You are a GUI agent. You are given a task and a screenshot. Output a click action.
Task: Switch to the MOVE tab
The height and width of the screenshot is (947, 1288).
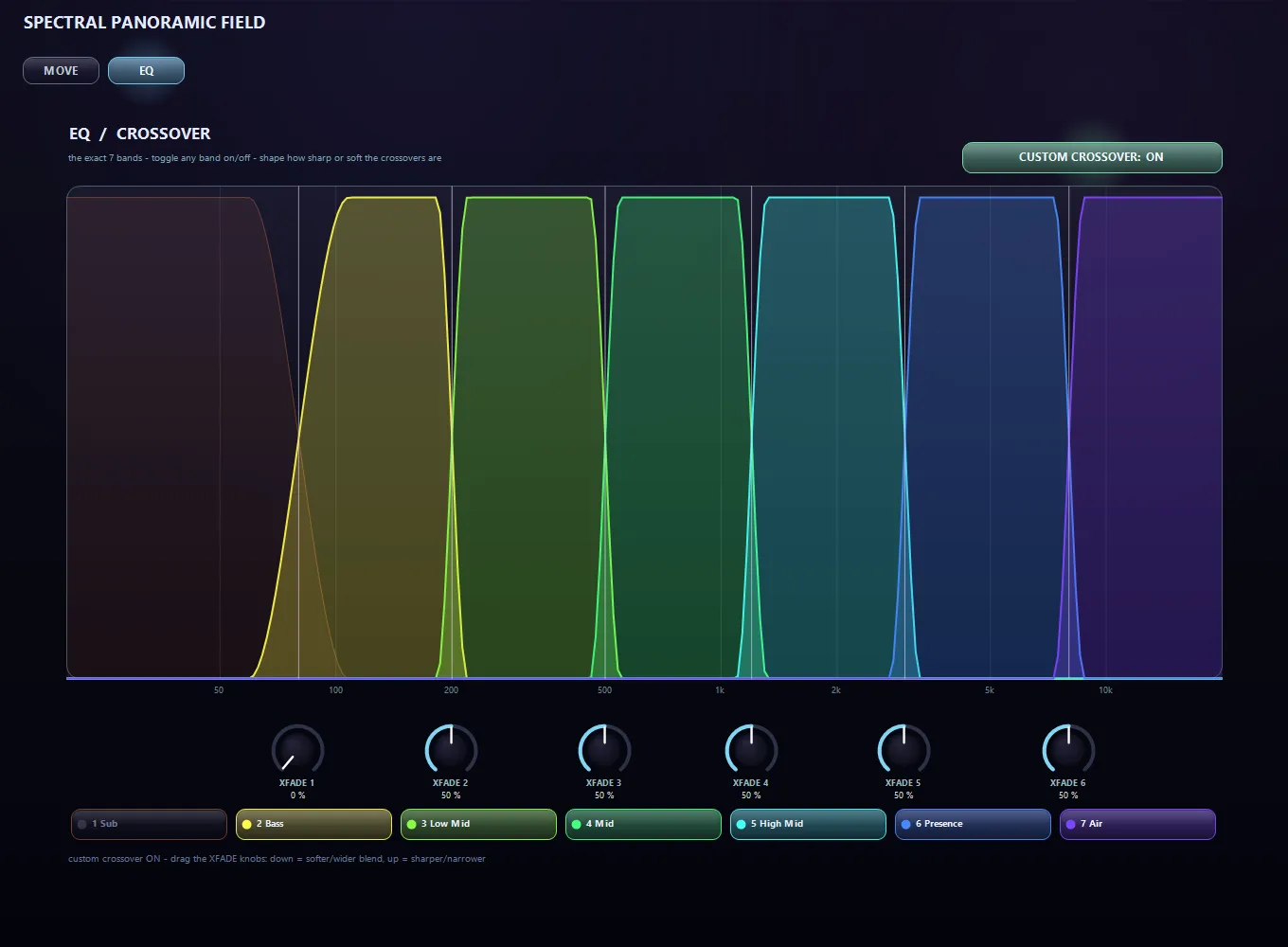pyautogui.click(x=61, y=71)
